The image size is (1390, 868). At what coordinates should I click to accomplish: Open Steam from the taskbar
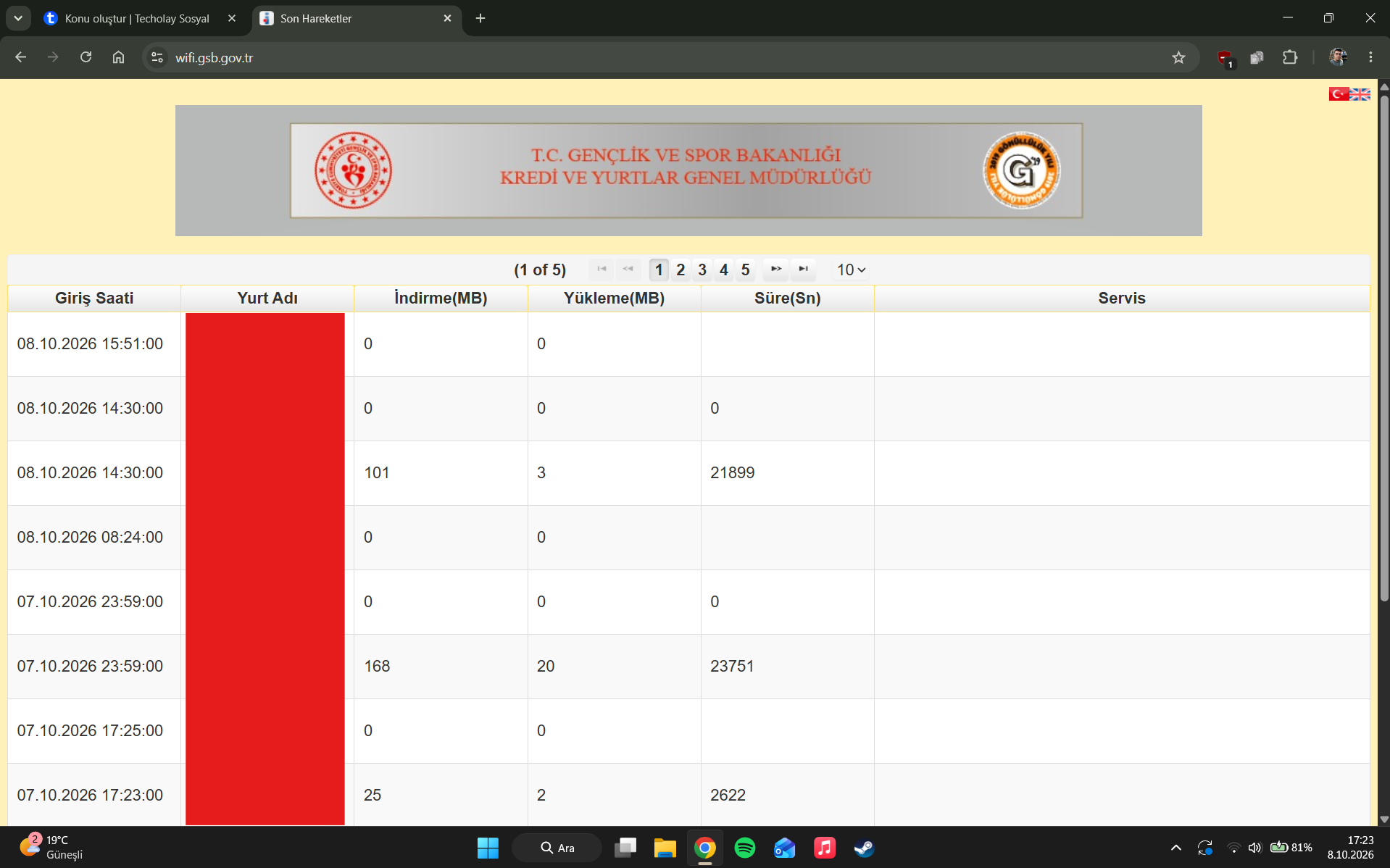coord(864,848)
